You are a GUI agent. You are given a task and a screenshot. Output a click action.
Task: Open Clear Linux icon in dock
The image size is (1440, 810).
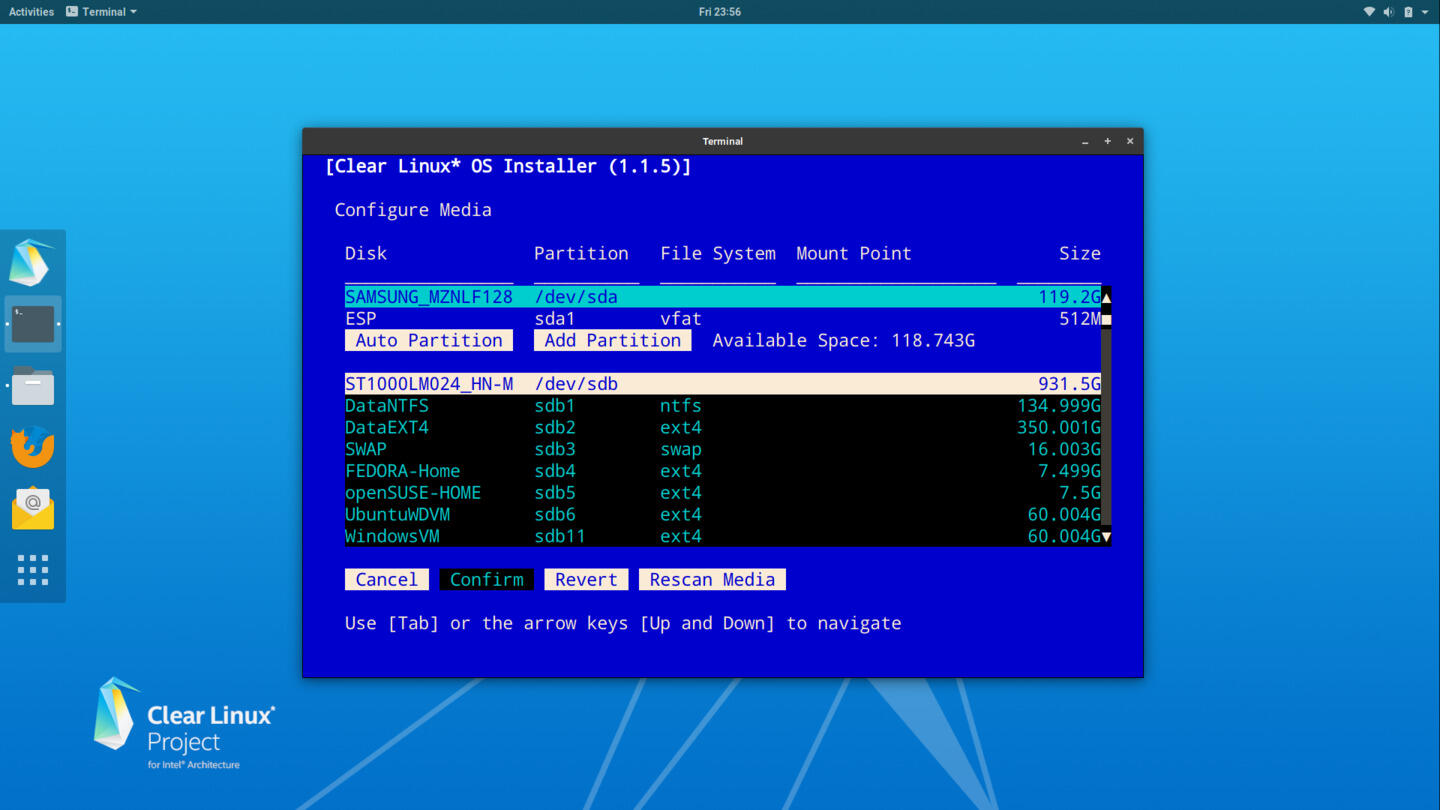[x=32, y=263]
